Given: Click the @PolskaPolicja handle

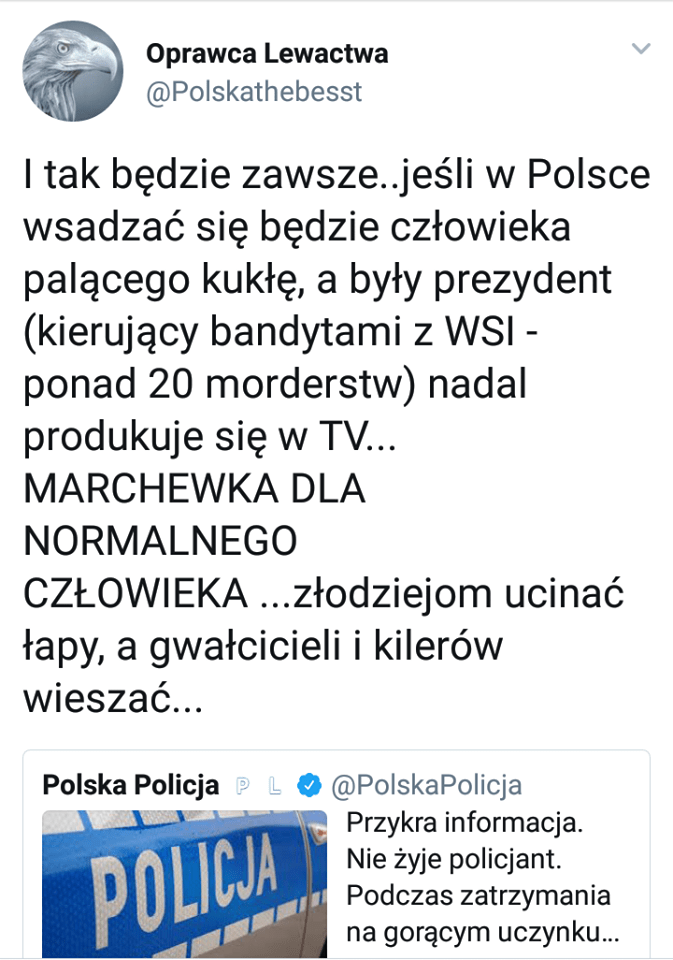Looking at the screenshot, I should coord(427,785).
